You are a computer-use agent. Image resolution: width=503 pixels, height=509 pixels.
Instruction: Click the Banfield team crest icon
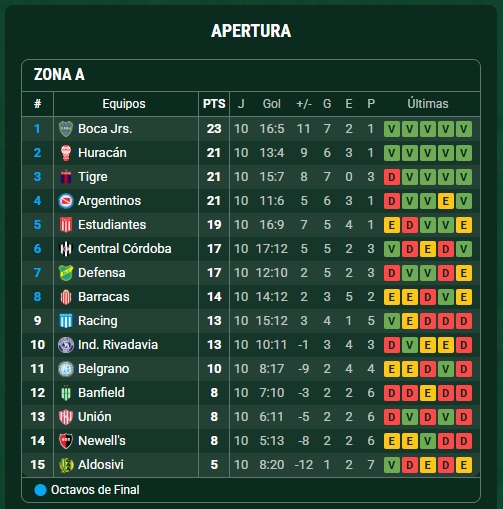coord(66,393)
